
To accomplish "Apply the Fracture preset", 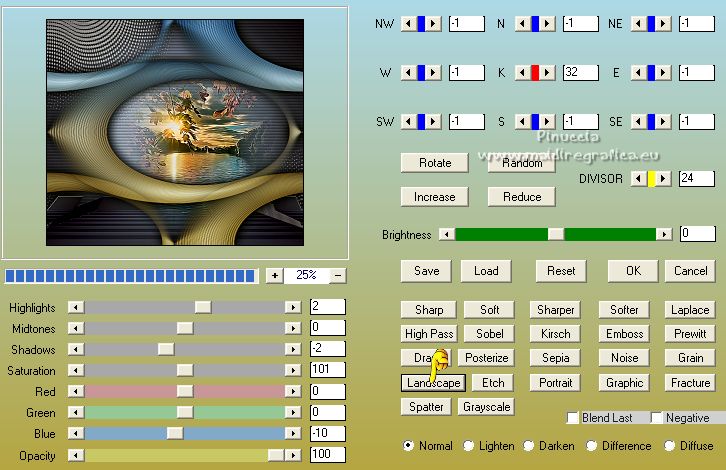I will tap(690, 383).
